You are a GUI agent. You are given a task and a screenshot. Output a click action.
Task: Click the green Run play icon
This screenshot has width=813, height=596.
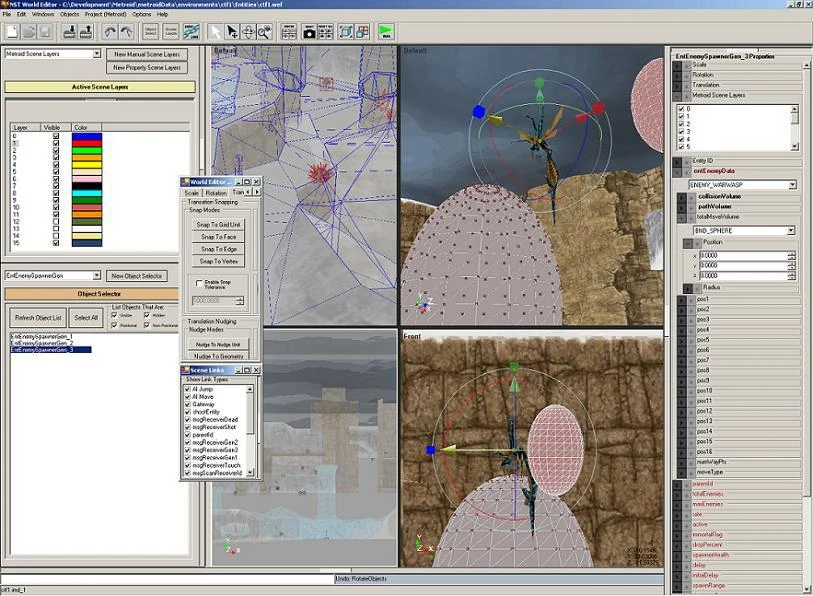point(386,32)
